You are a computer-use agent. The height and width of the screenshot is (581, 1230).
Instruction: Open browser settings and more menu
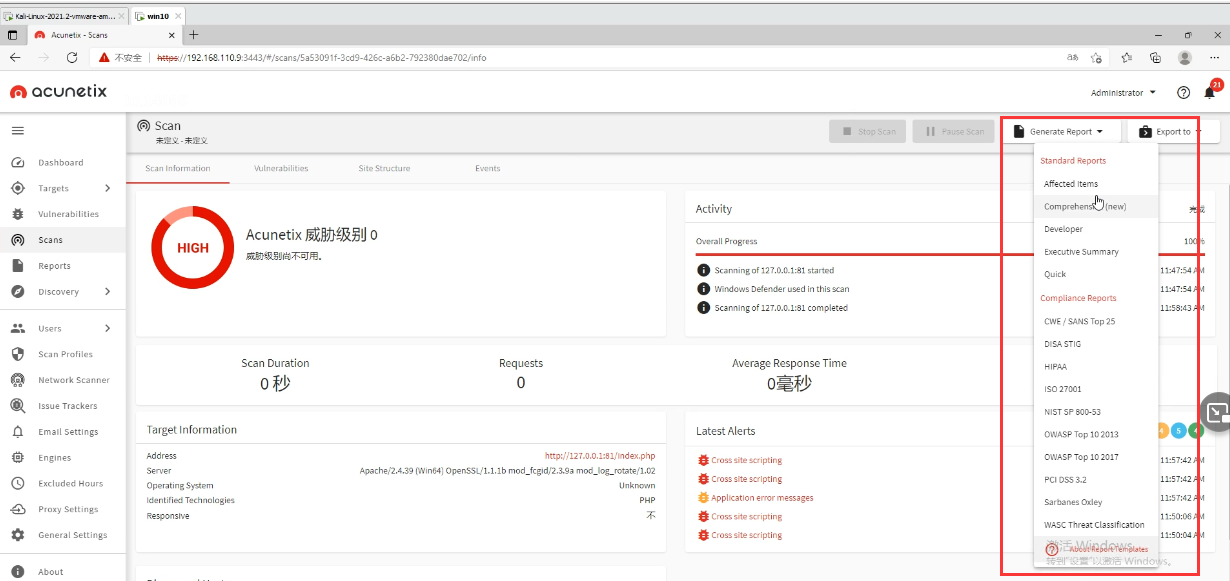[x=1214, y=58]
